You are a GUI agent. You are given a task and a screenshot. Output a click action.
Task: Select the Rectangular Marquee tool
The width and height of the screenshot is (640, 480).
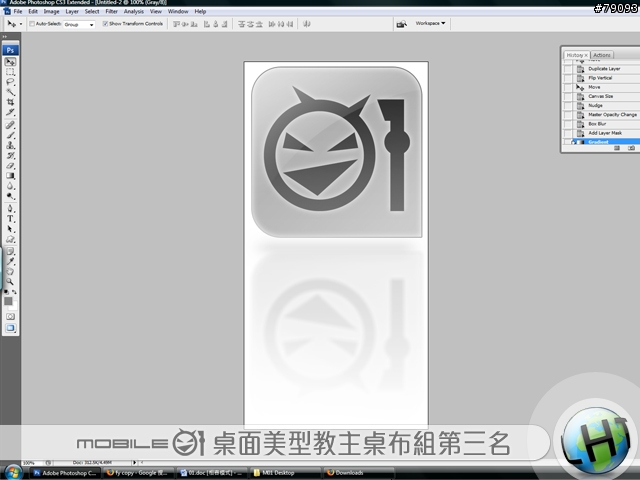coord(10,72)
